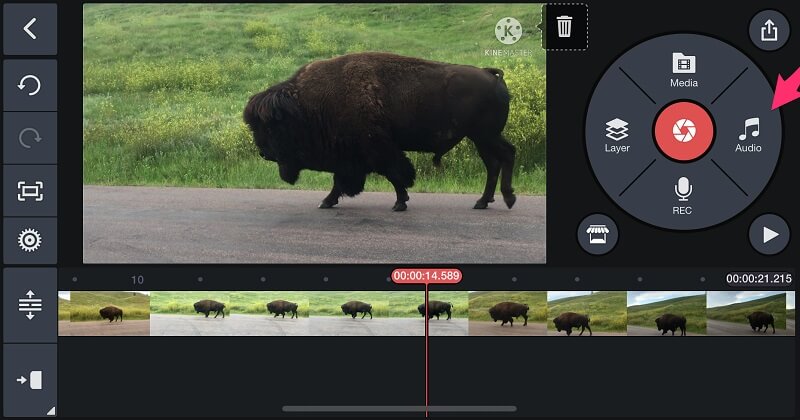The height and width of the screenshot is (420, 800).
Task: Select the first bison clip thumbnail
Action: (x=104, y=312)
